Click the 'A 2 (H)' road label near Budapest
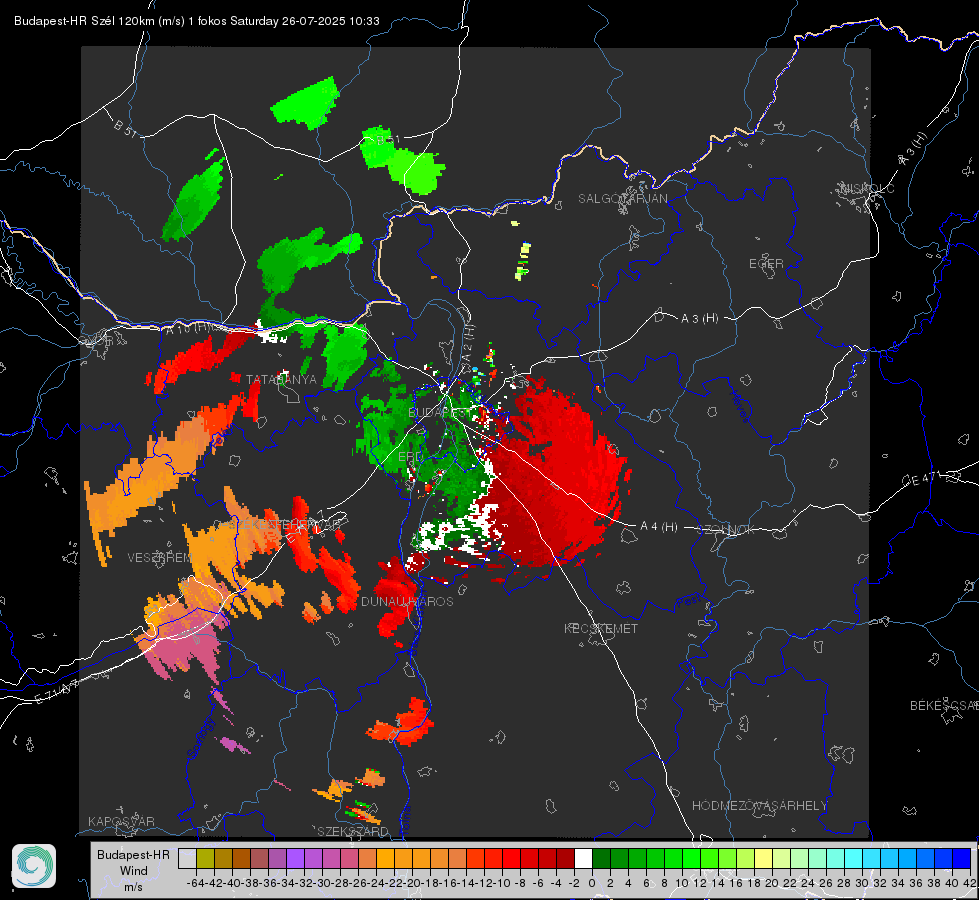The width and height of the screenshot is (979, 900). pos(468,345)
